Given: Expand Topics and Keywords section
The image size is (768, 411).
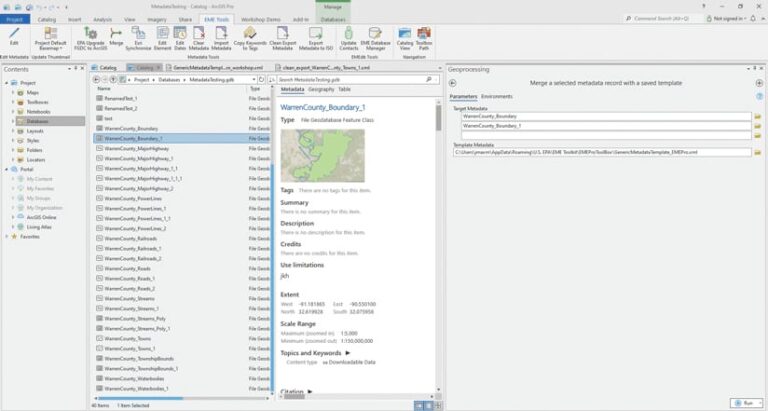Looking at the screenshot, I should 348,353.
